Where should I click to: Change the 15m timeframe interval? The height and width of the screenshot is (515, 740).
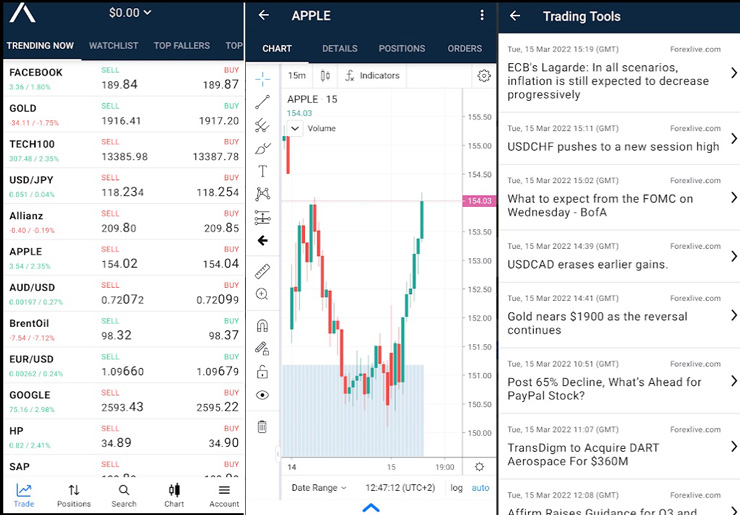click(x=297, y=76)
